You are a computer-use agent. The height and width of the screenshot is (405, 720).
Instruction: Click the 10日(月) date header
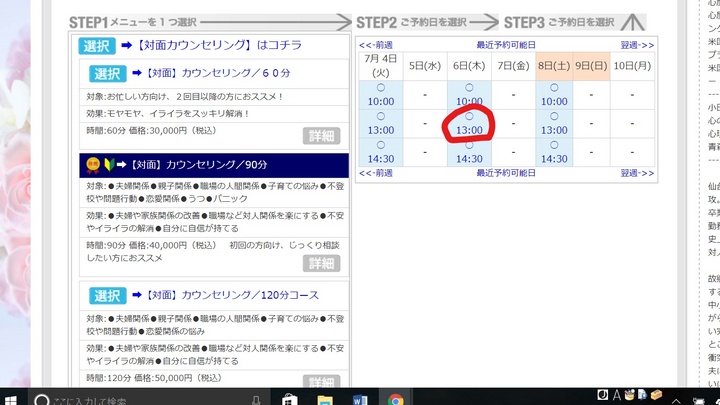coord(632,66)
